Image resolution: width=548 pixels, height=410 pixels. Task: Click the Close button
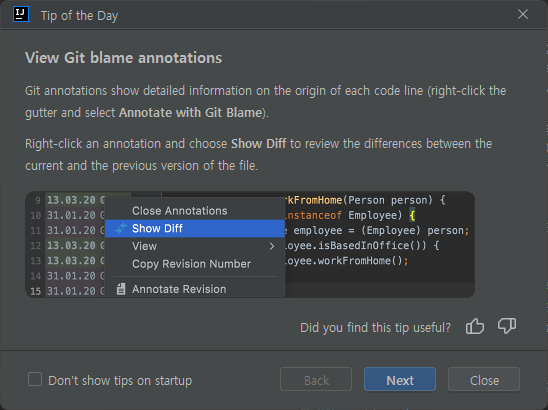tap(484, 380)
